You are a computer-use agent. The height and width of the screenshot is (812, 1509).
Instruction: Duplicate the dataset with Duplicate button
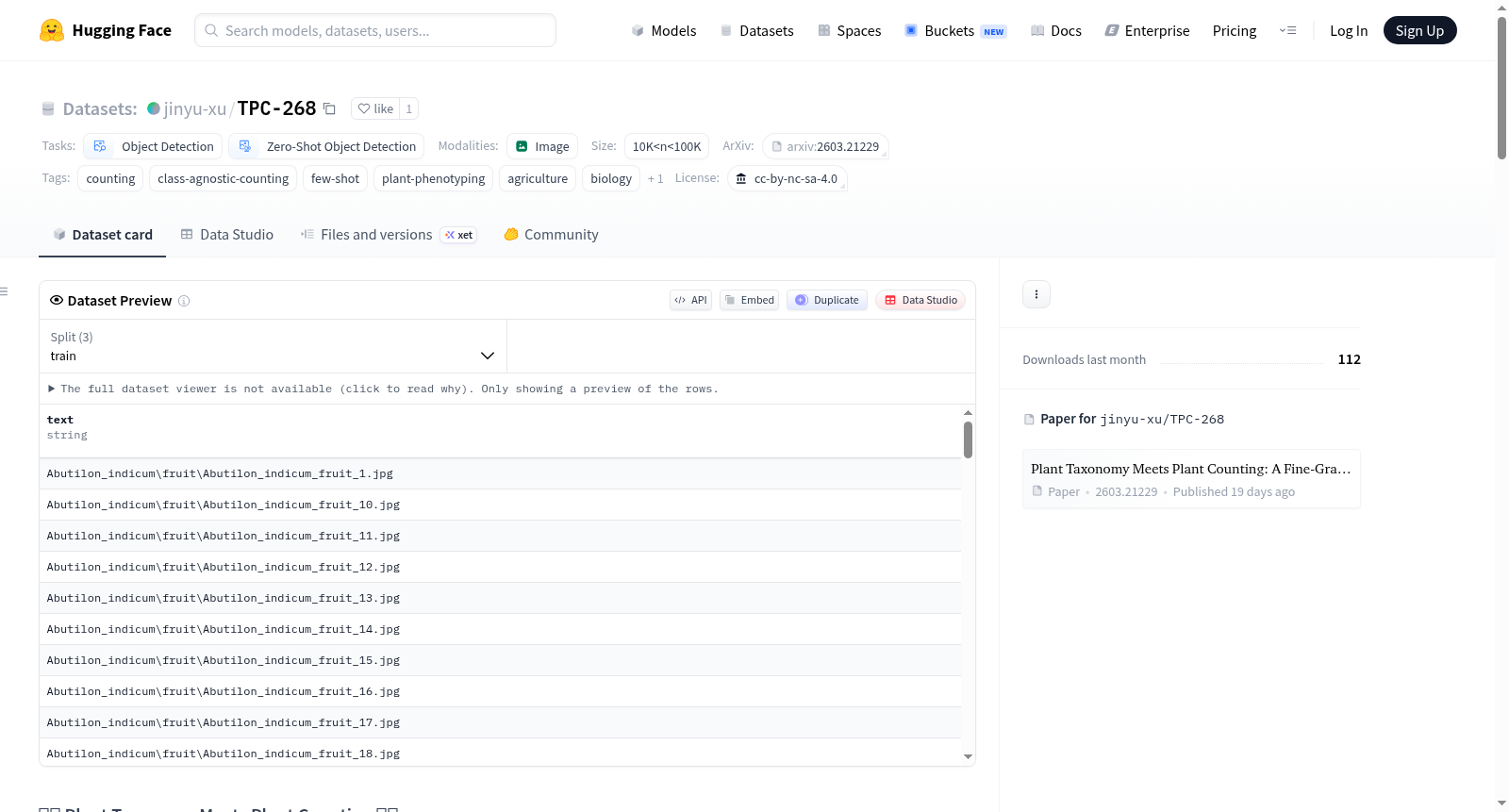[827, 300]
